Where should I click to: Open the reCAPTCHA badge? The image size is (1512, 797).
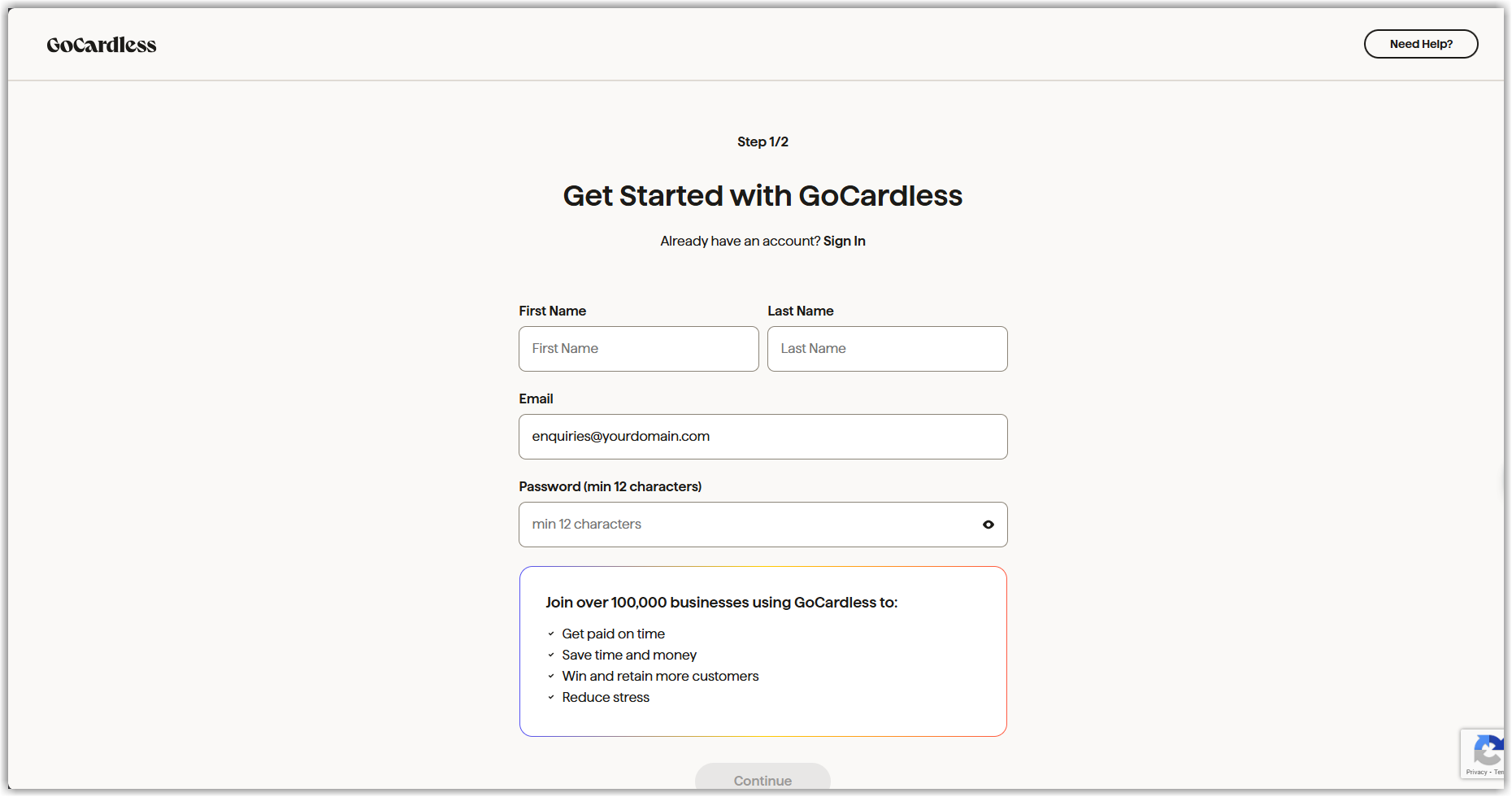coord(1483,754)
